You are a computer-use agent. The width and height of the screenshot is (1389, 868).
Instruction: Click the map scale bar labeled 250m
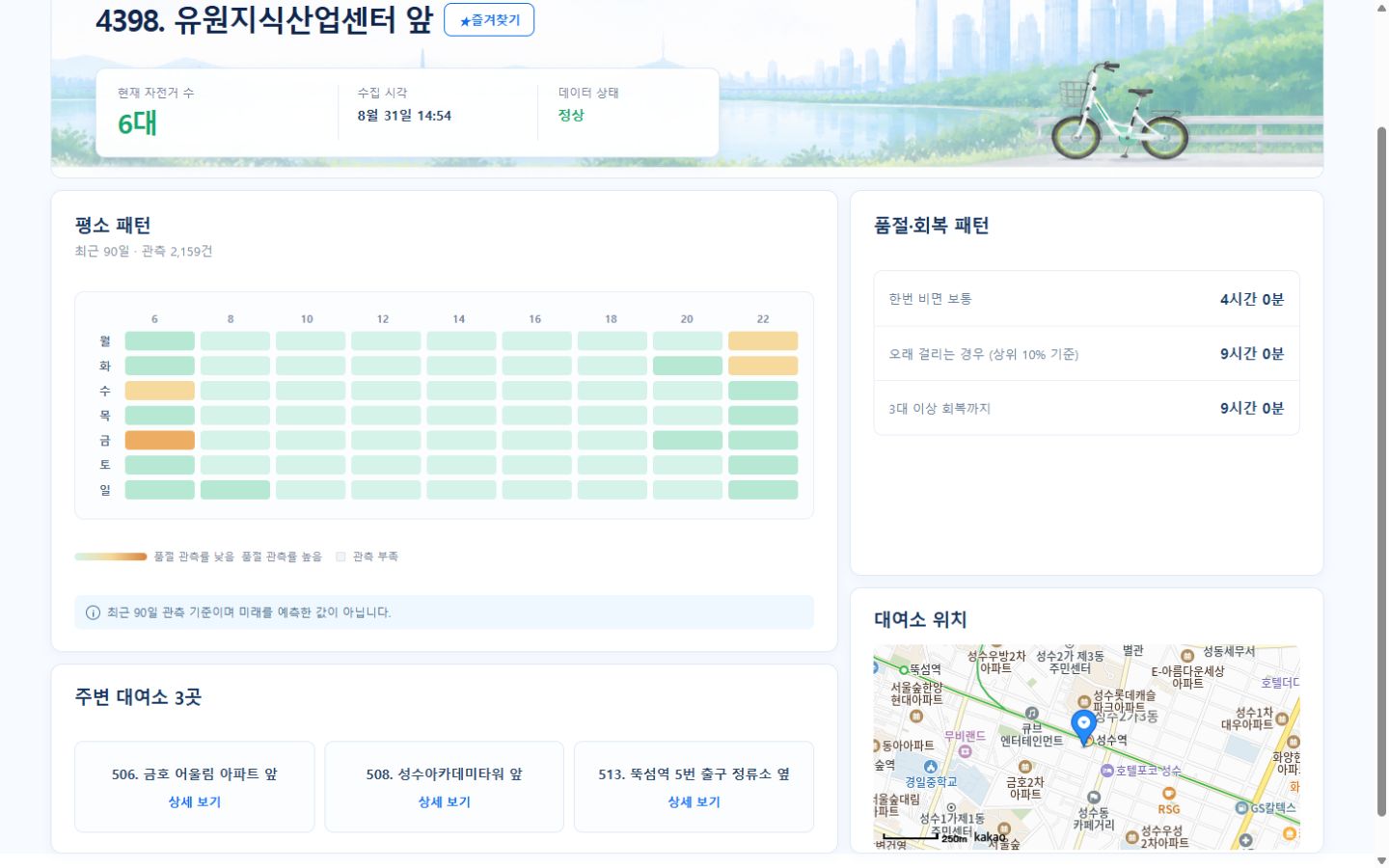[912, 837]
